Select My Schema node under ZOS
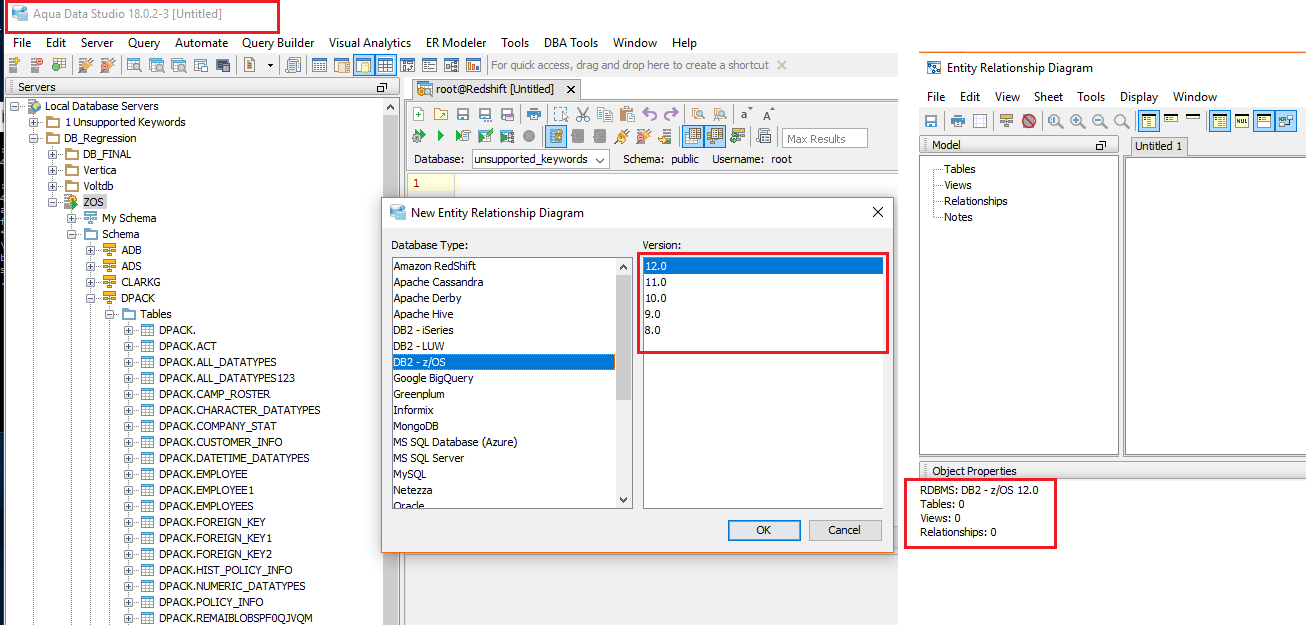The height and width of the screenshot is (626, 1306). pos(129,218)
